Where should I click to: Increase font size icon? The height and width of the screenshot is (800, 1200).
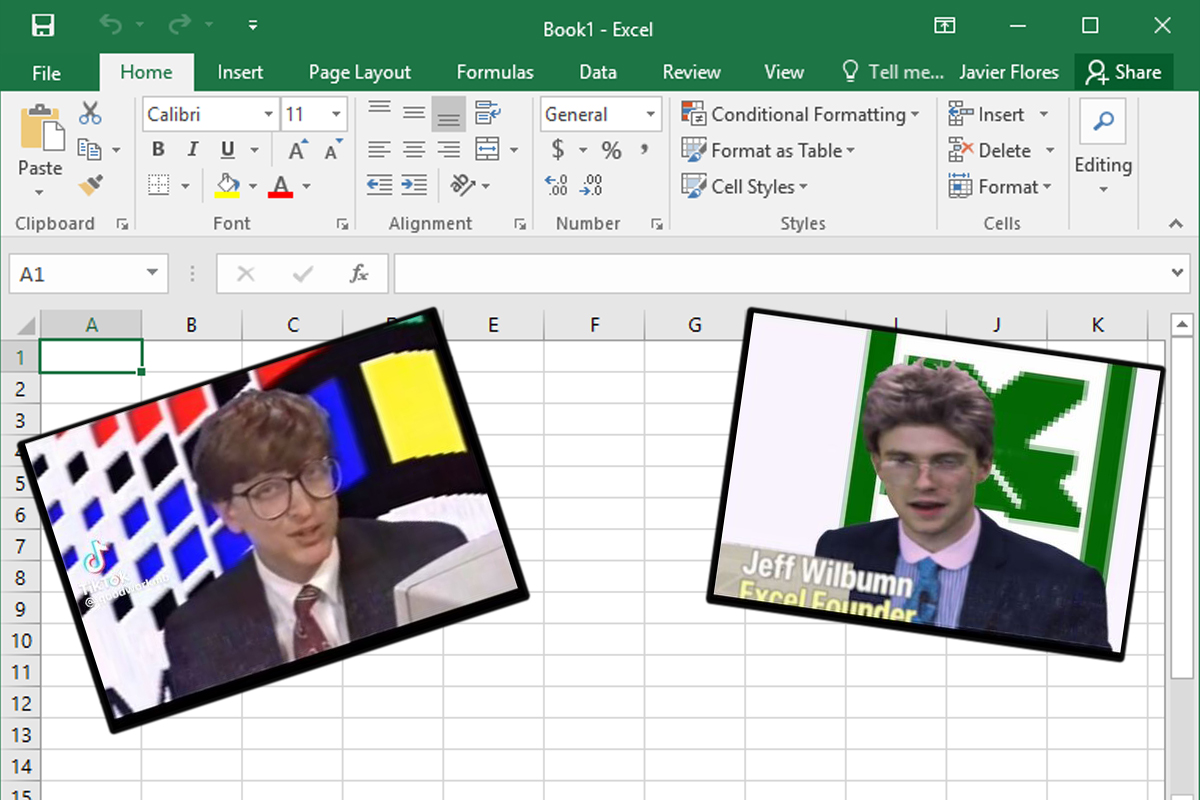tap(297, 150)
